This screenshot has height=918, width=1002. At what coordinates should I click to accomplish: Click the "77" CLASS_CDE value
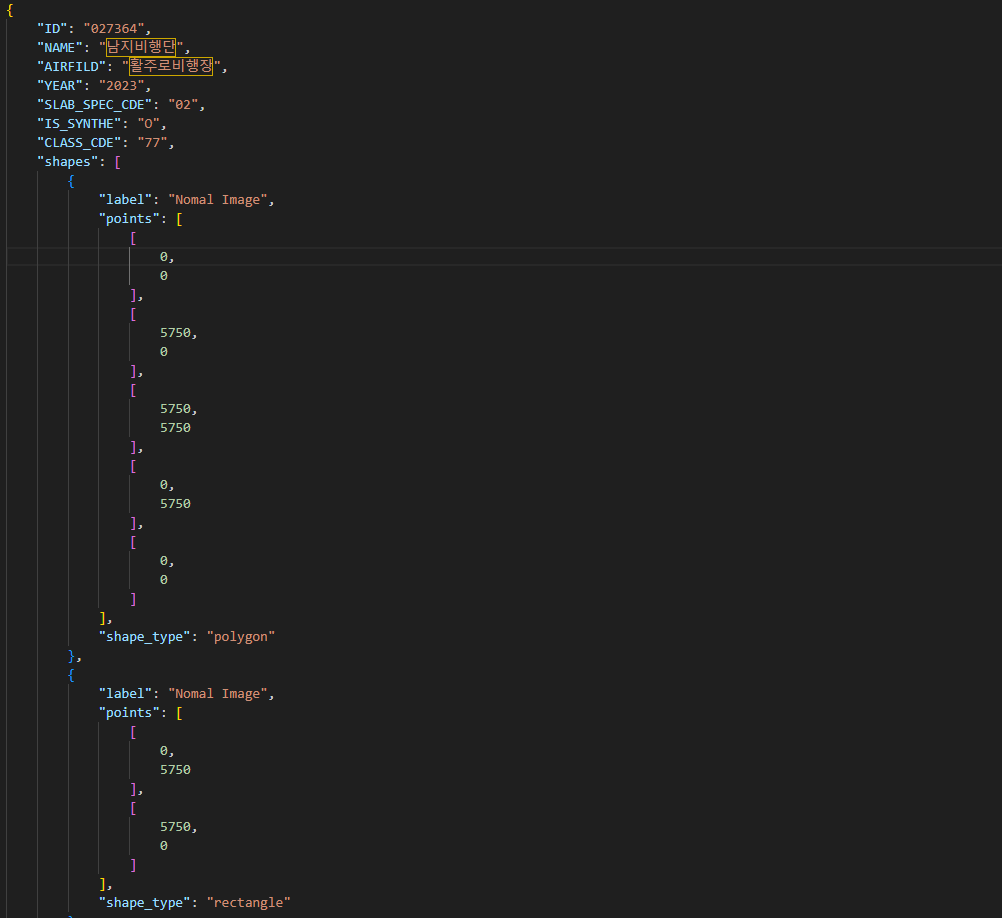[x=152, y=142]
